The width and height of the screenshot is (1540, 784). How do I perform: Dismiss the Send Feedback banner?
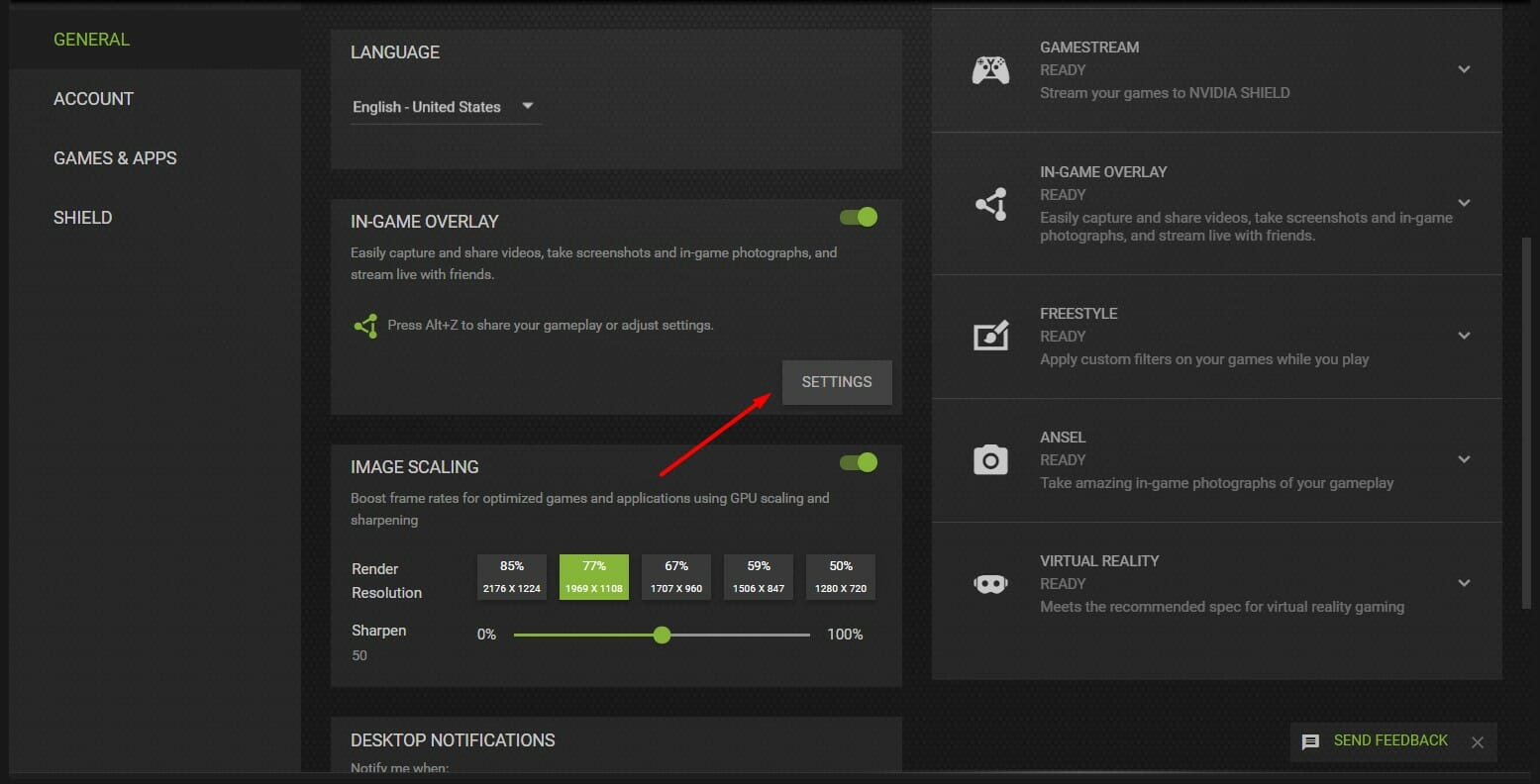(1477, 742)
